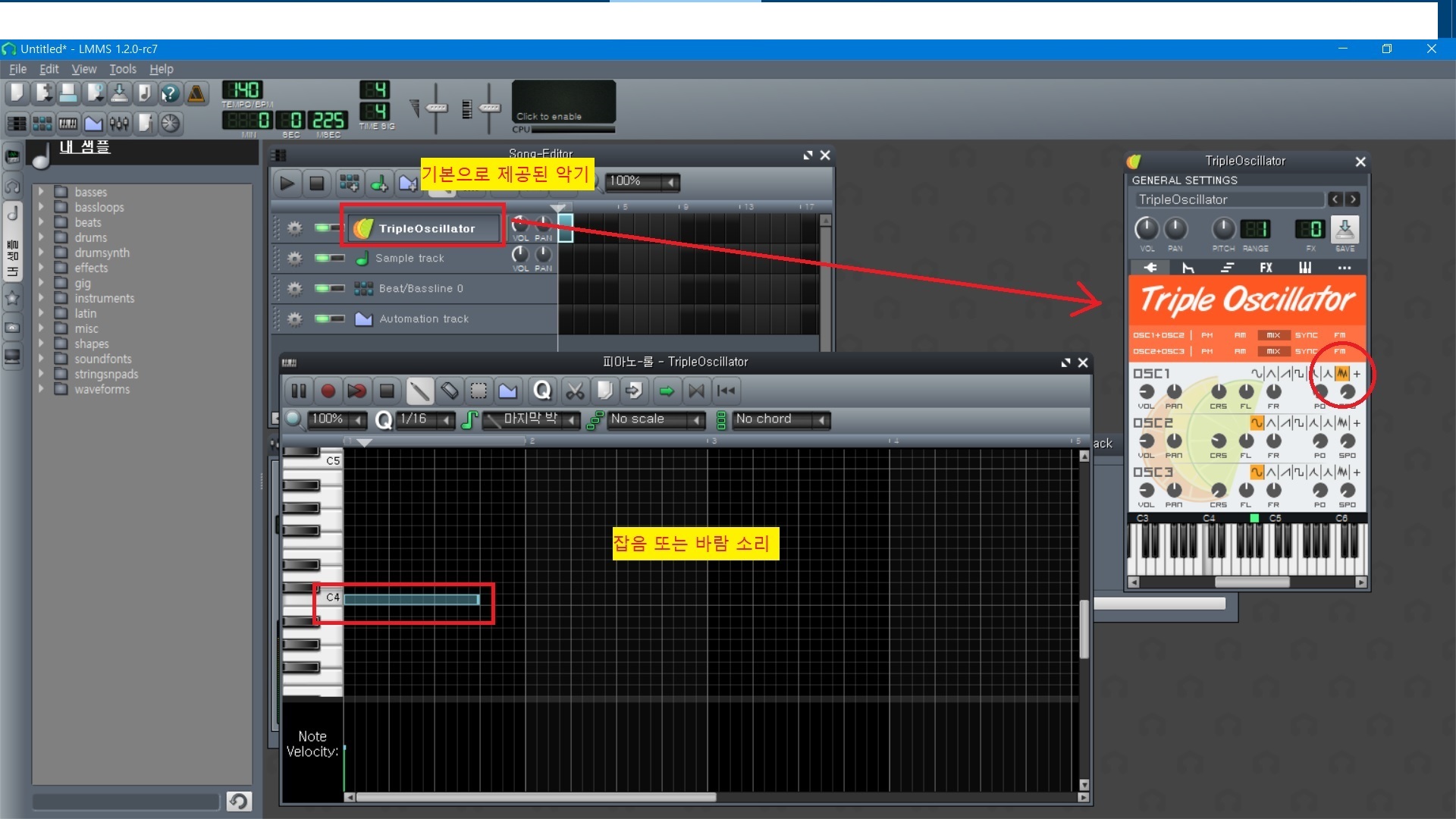Click the master pitch slider
Screen dimensions: 1456x819
pyautogui.click(x=490, y=108)
